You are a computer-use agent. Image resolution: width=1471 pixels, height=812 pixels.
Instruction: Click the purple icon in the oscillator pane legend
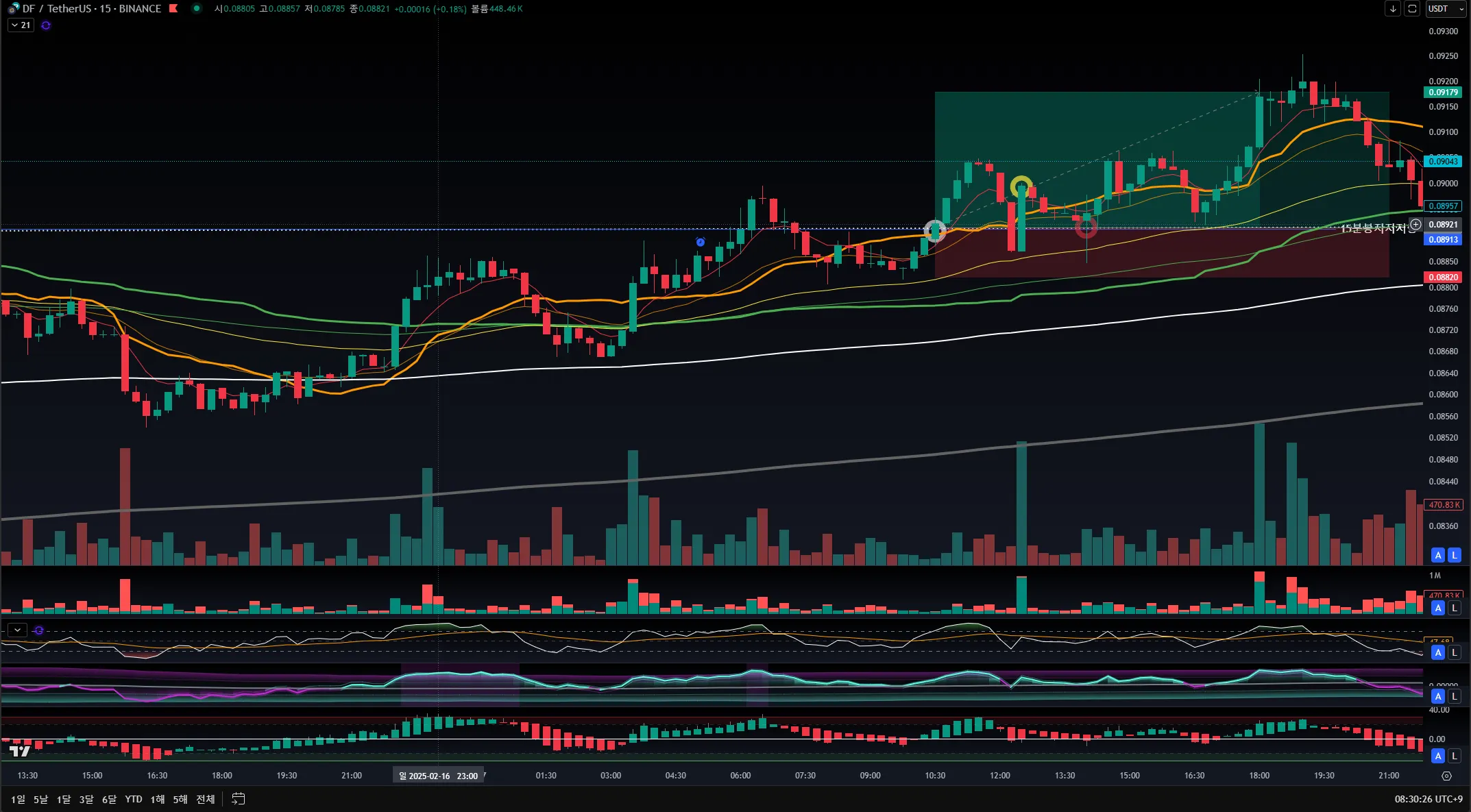pyautogui.click(x=39, y=630)
